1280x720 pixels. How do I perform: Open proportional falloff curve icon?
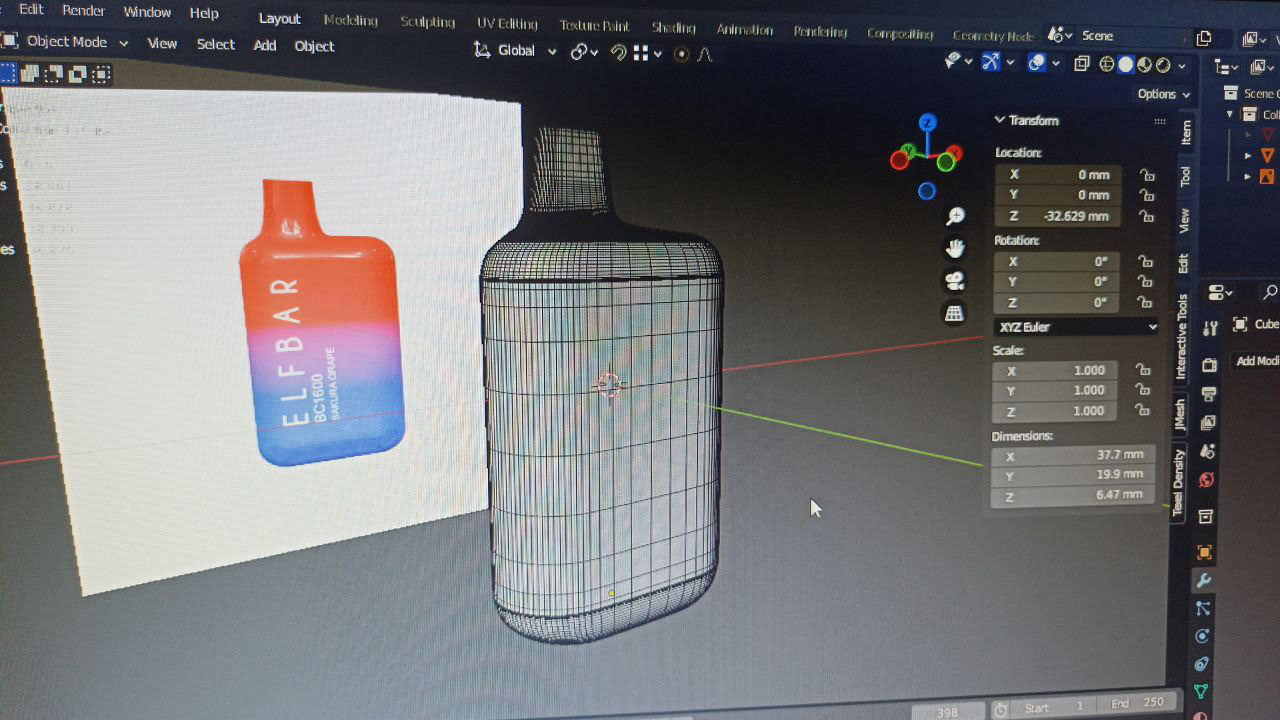(705, 54)
